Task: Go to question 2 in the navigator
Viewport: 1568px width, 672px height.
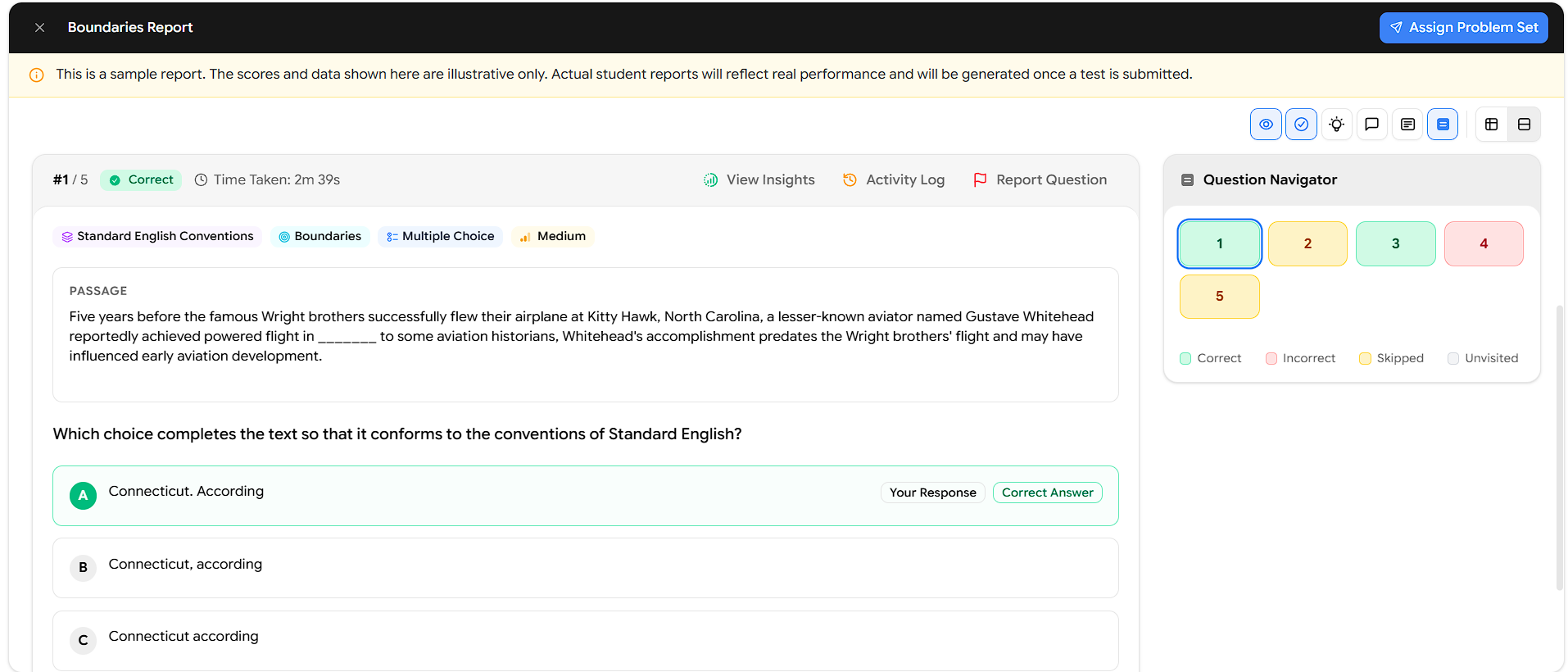Action: pos(1307,243)
